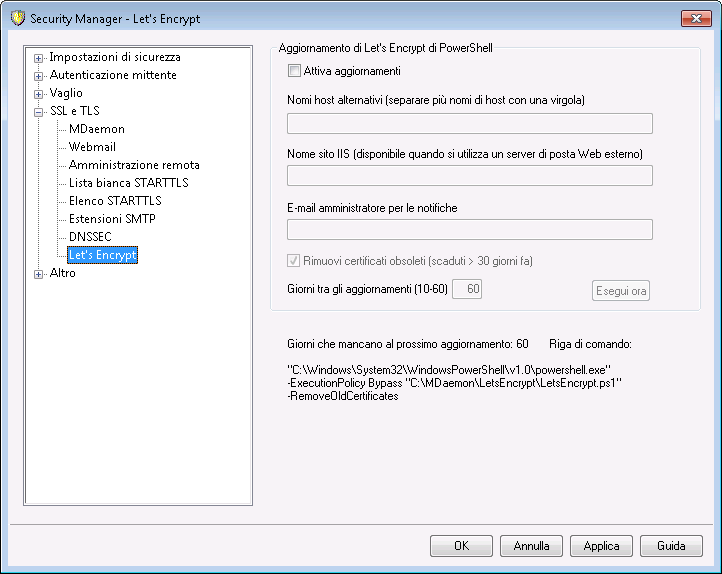
Task: Open the Webmail tree item
Action: pyautogui.click(x=92, y=147)
